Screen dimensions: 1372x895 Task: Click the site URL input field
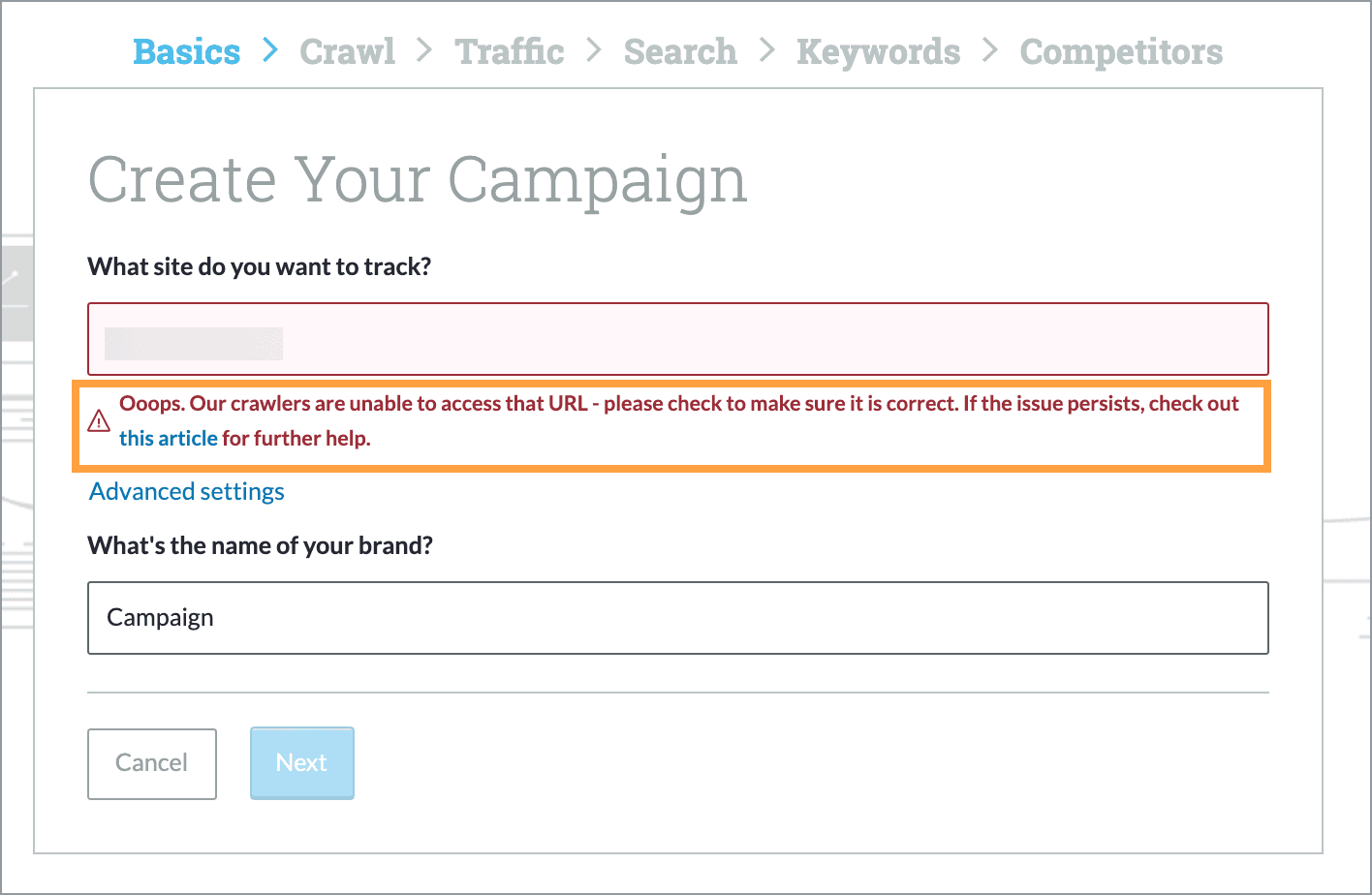pyautogui.click(x=678, y=339)
